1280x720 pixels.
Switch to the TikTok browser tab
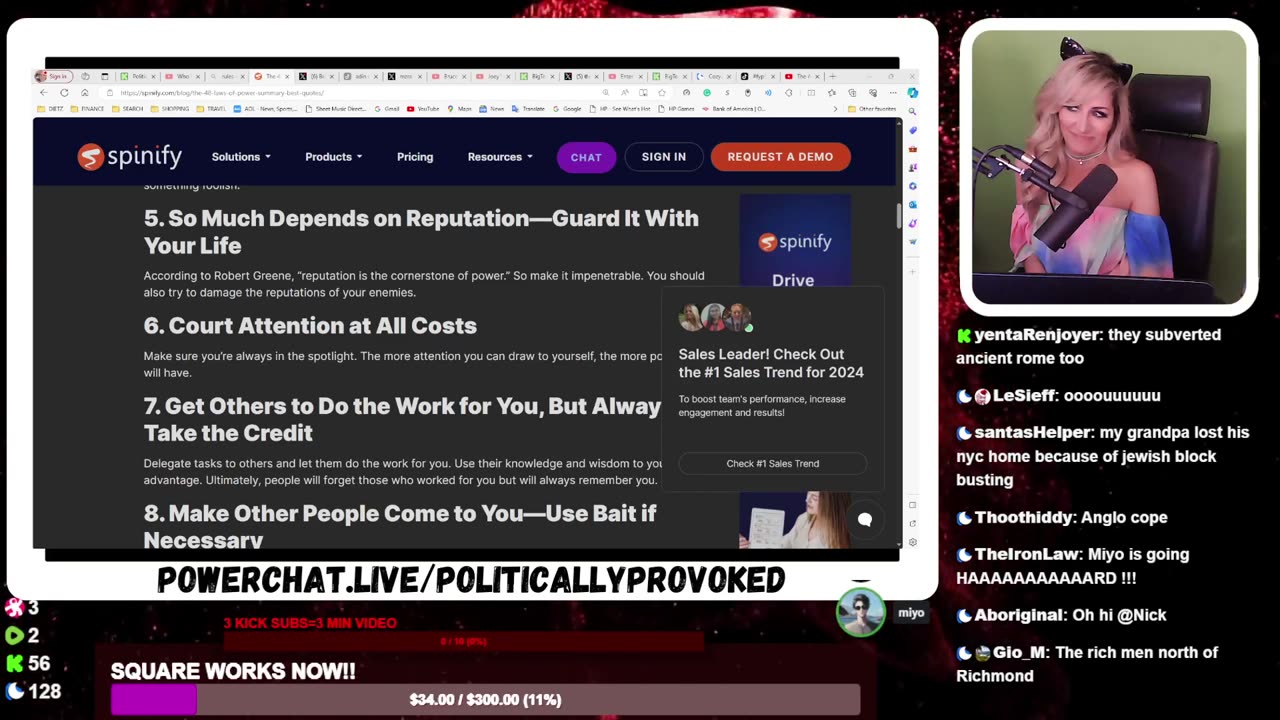point(759,76)
